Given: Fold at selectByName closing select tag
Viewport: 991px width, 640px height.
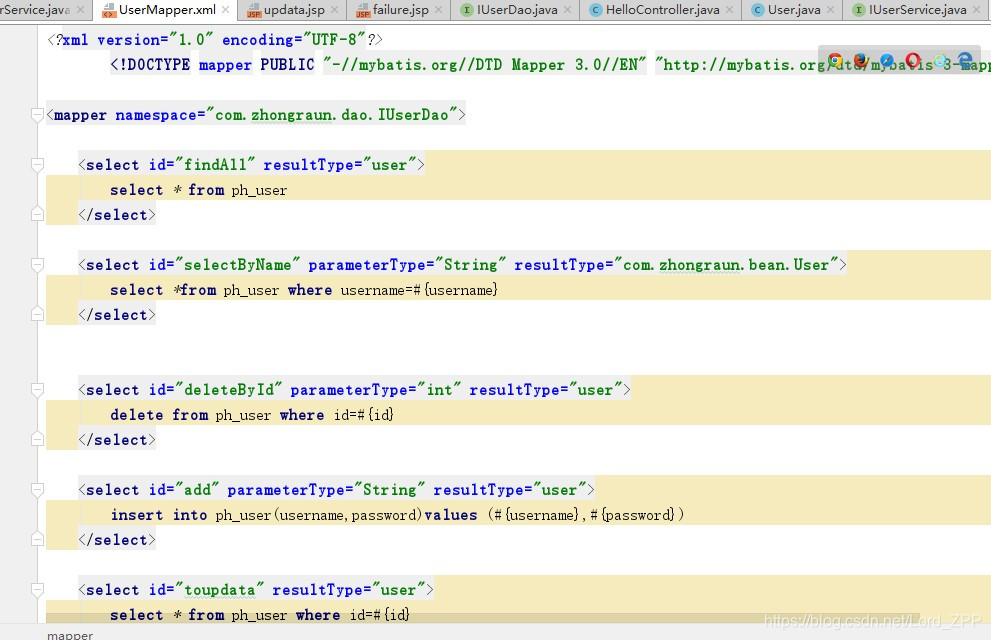Looking at the screenshot, I should (37, 314).
